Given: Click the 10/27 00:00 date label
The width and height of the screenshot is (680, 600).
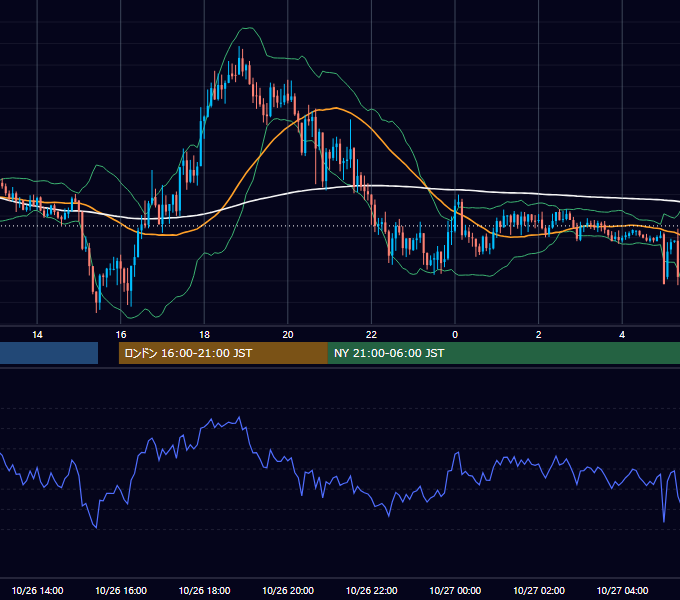Looking at the screenshot, I should click(455, 590).
